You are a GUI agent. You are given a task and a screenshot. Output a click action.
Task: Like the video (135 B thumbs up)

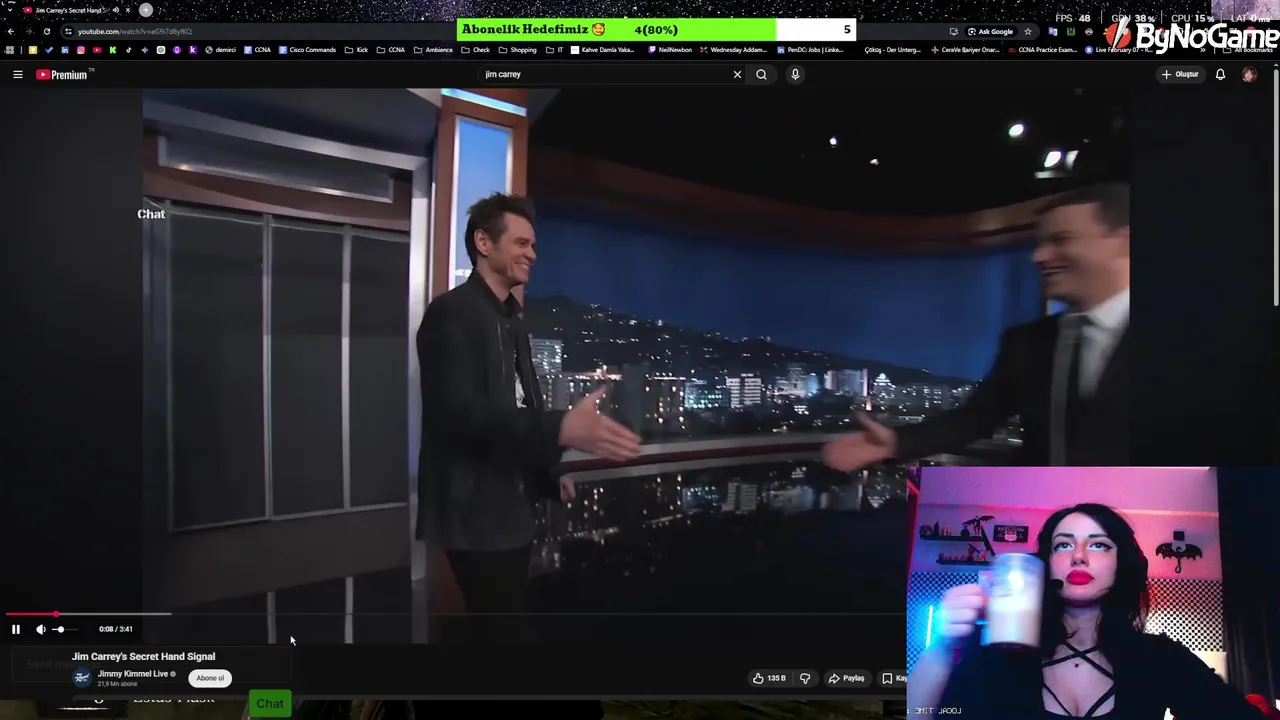(769, 678)
